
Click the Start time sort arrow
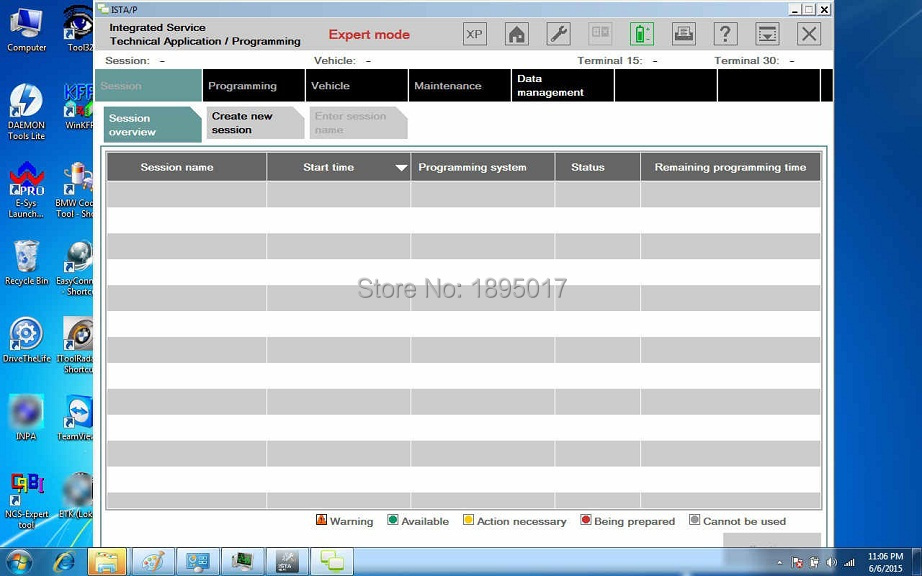(401, 168)
